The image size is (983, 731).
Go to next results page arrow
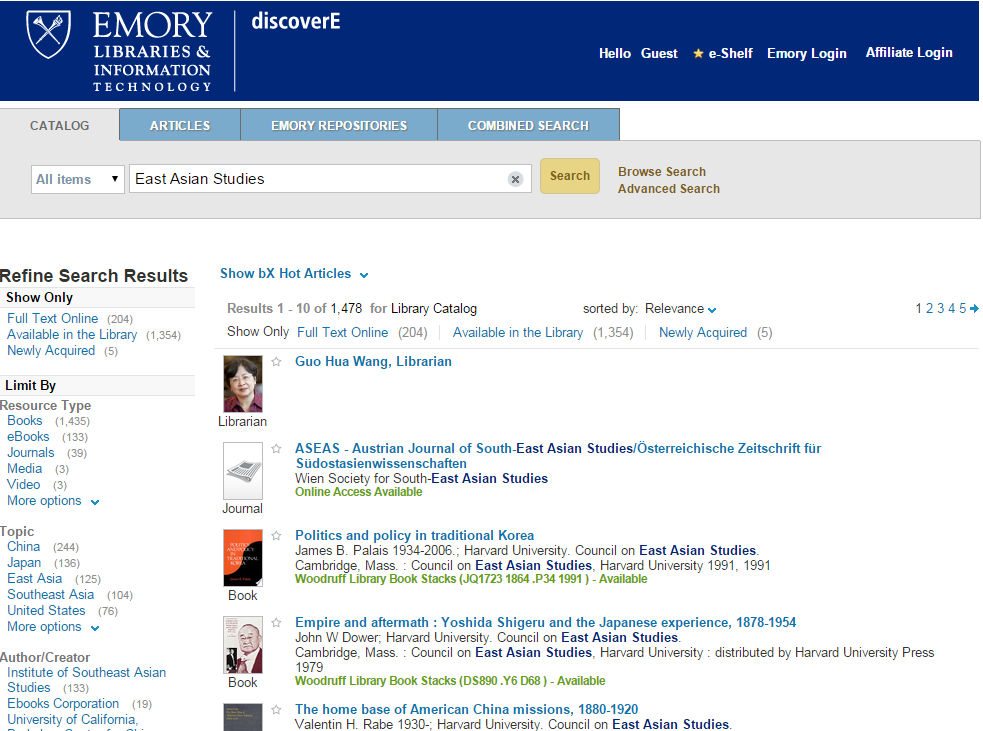click(974, 308)
